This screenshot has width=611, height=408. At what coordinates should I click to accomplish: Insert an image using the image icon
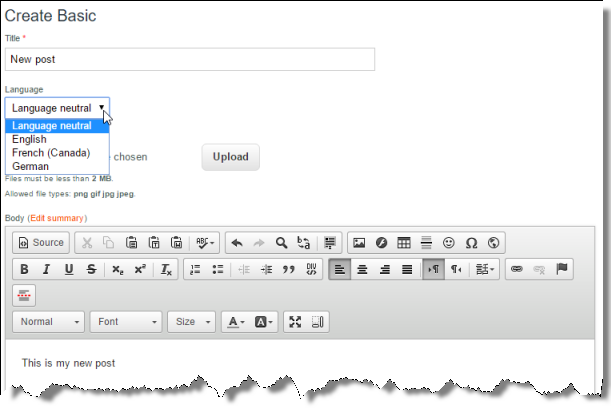pyautogui.click(x=359, y=242)
